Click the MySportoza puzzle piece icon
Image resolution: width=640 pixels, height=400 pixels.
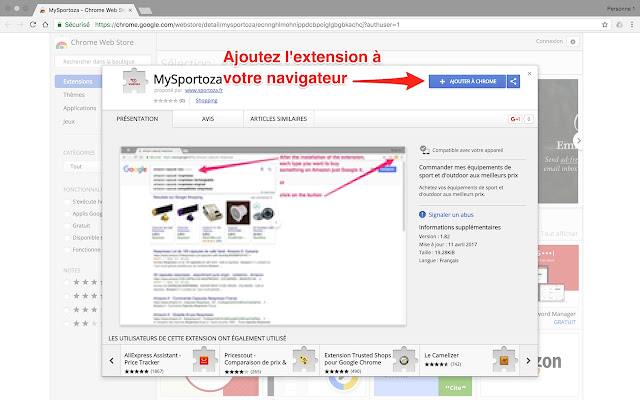point(135,82)
